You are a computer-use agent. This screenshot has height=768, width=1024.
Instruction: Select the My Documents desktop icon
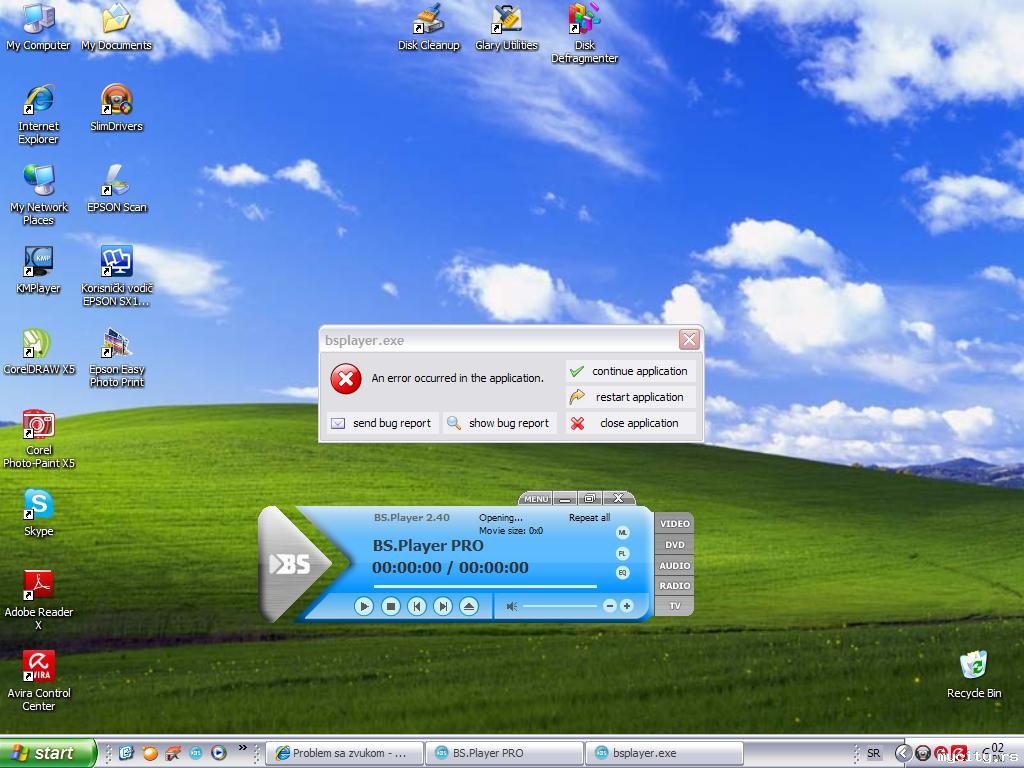click(x=116, y=27)
